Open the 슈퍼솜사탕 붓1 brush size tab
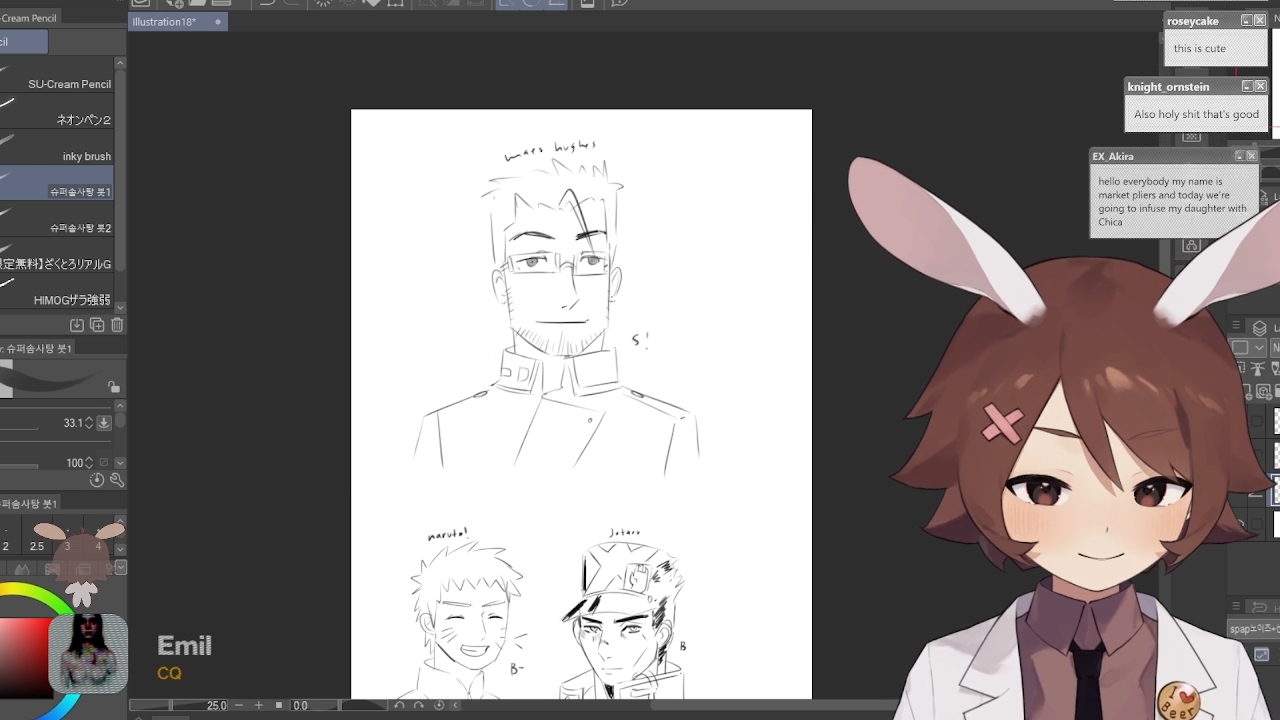 (30, 503)
